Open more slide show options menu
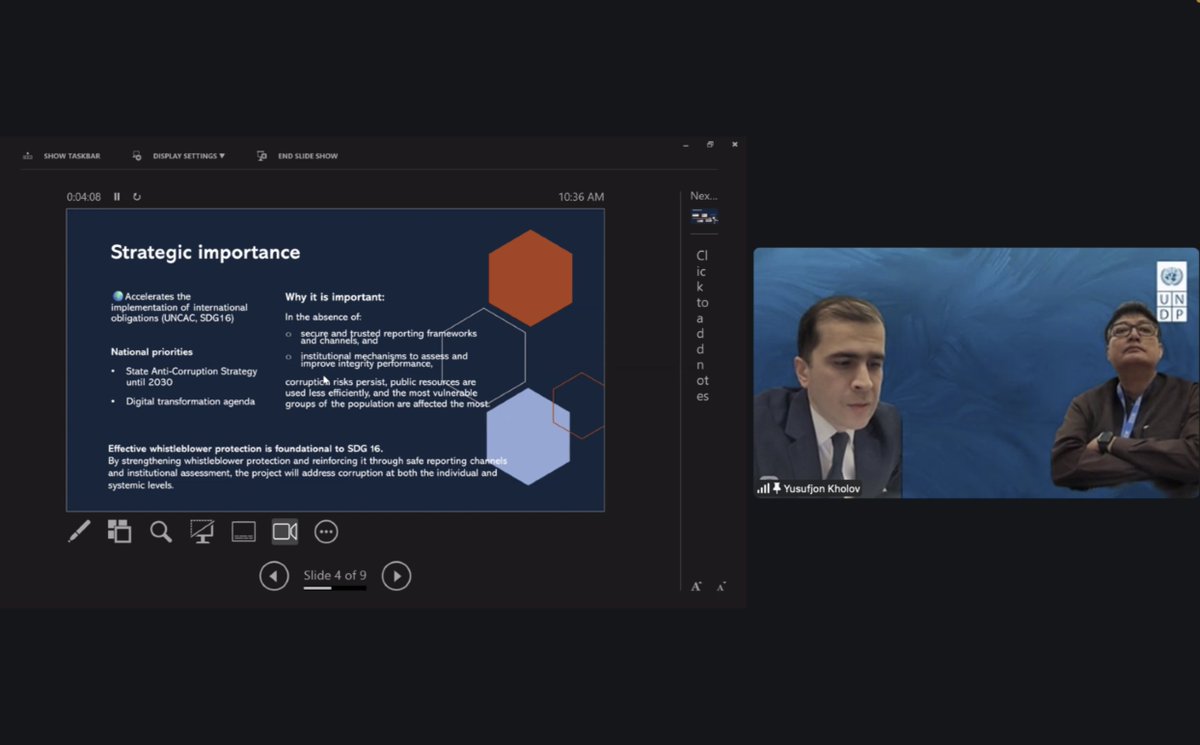1200x745 pixels. pos(326,531)
